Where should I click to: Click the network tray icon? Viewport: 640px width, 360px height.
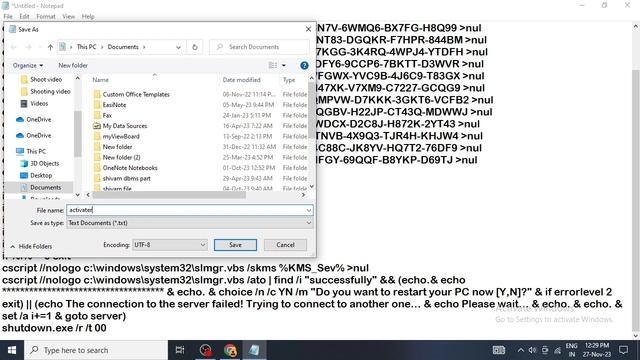pos(558,350)
